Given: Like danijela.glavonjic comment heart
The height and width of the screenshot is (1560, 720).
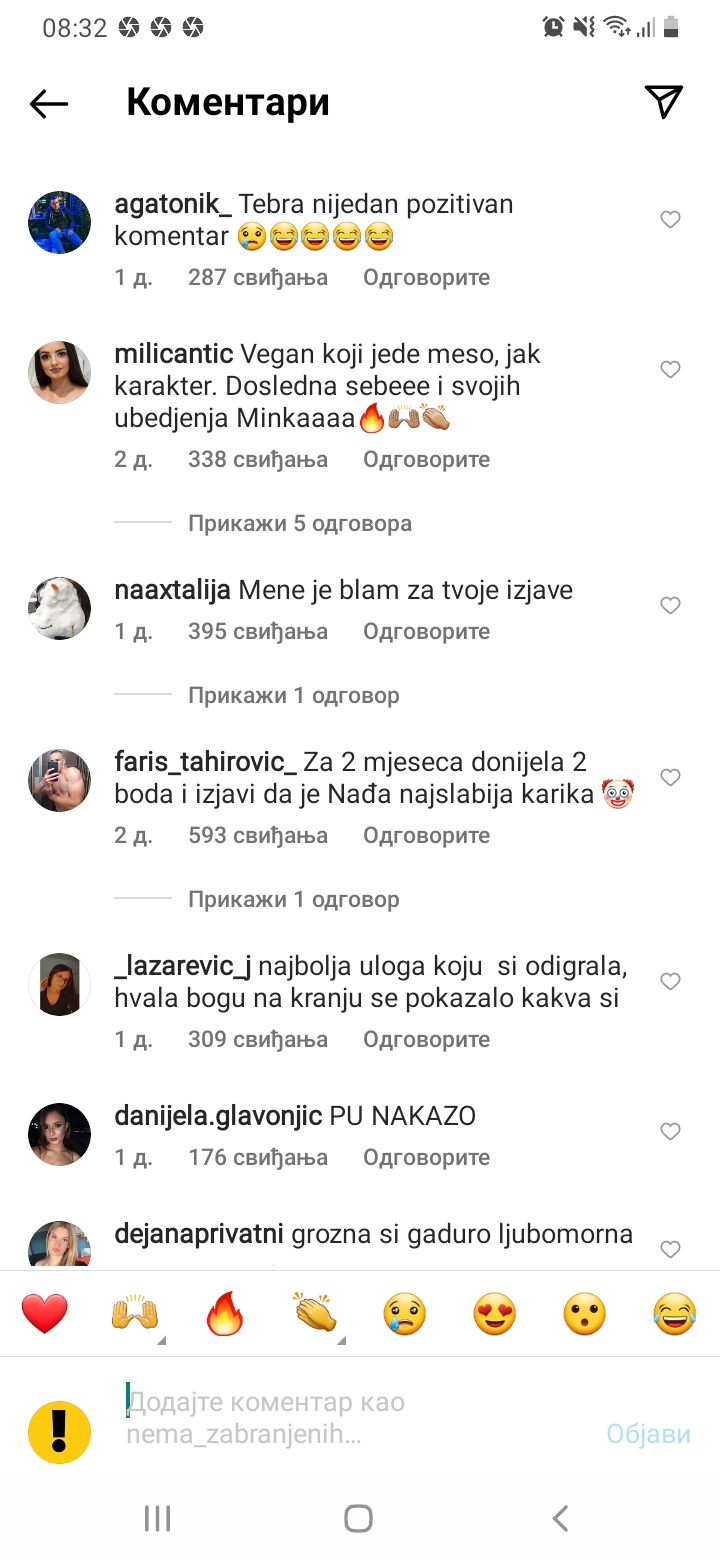Looking at the screenshot, I should tap(670, 1132).
